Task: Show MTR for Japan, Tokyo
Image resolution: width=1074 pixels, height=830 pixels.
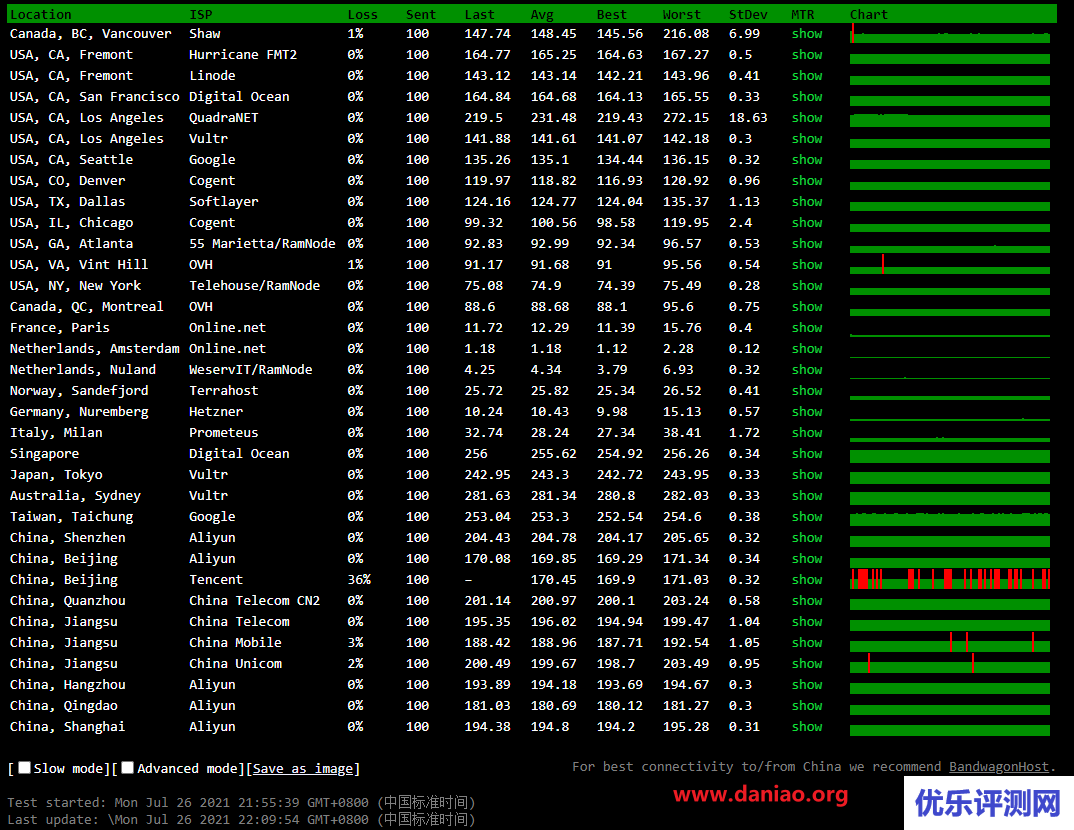Action: coord(807,475)
